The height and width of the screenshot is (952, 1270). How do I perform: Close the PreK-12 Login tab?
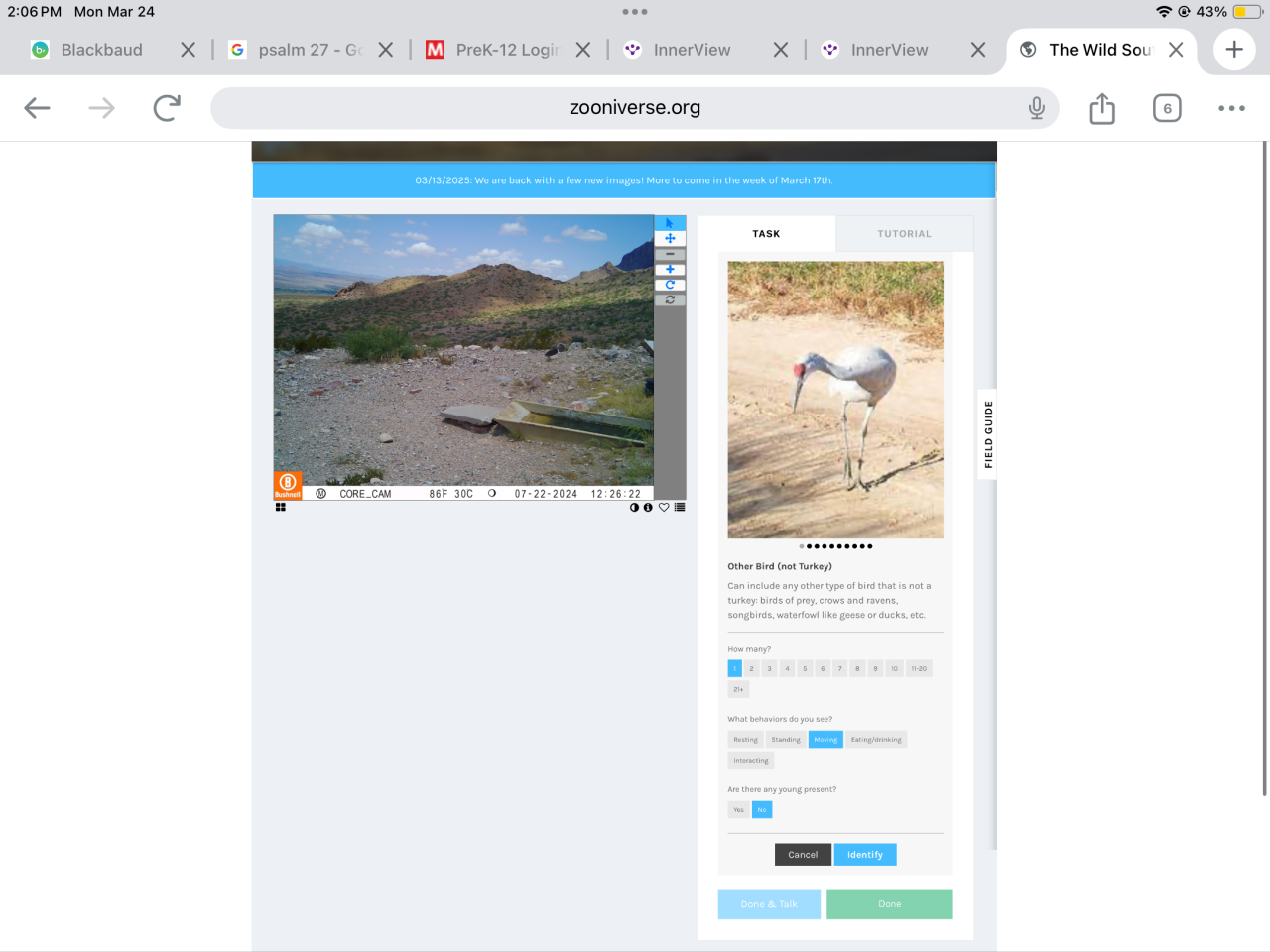583,50
